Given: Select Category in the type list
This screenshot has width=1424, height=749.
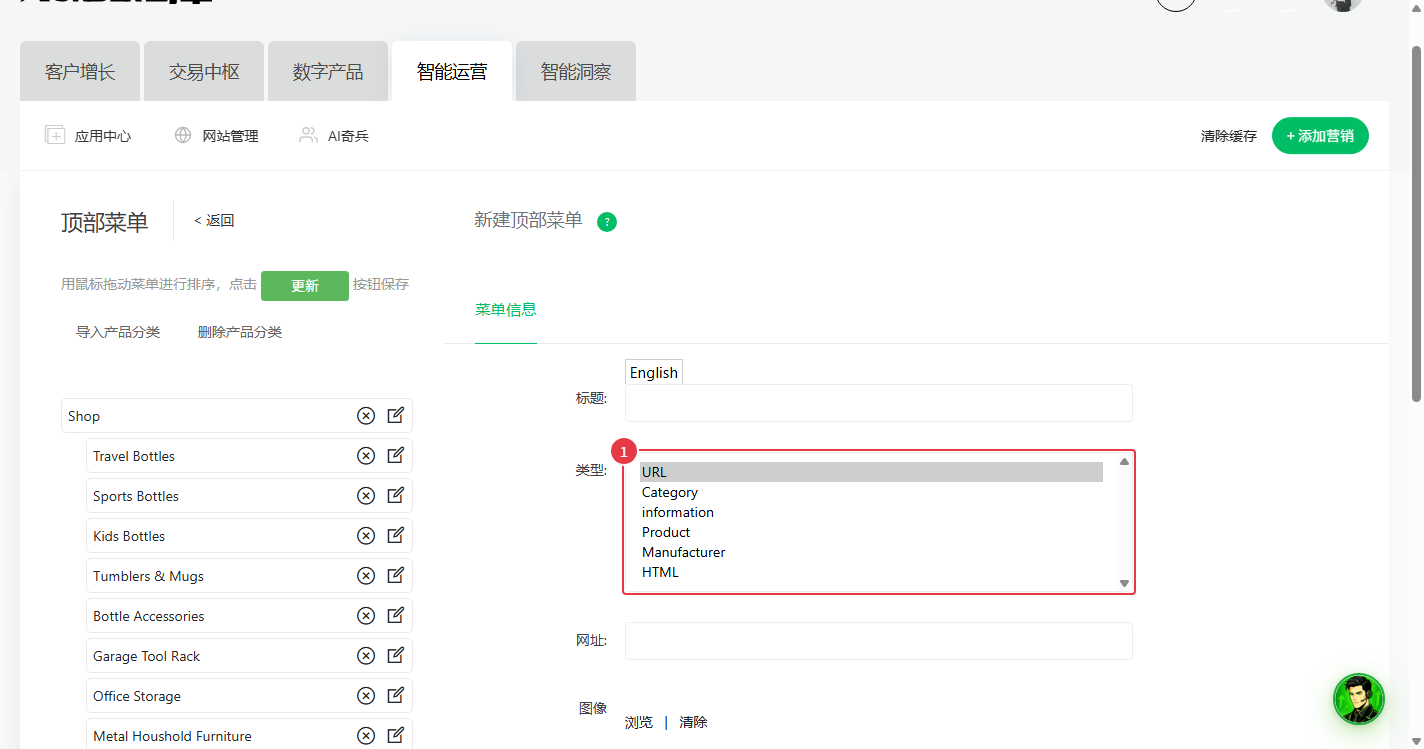Looking at the screenshot, I should pyautogui.click(x=871, y=492).
